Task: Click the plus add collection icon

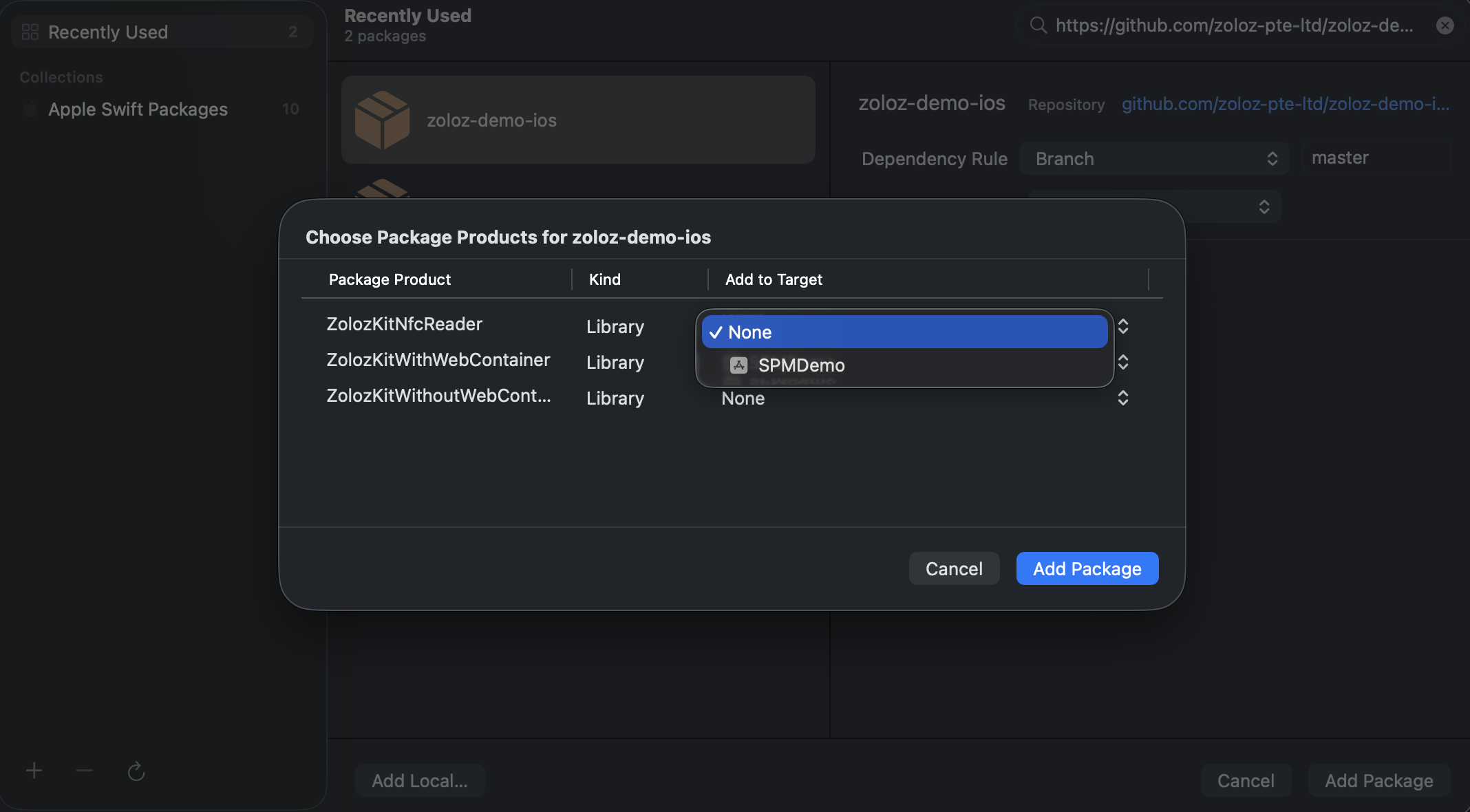Action: point(34,771)
